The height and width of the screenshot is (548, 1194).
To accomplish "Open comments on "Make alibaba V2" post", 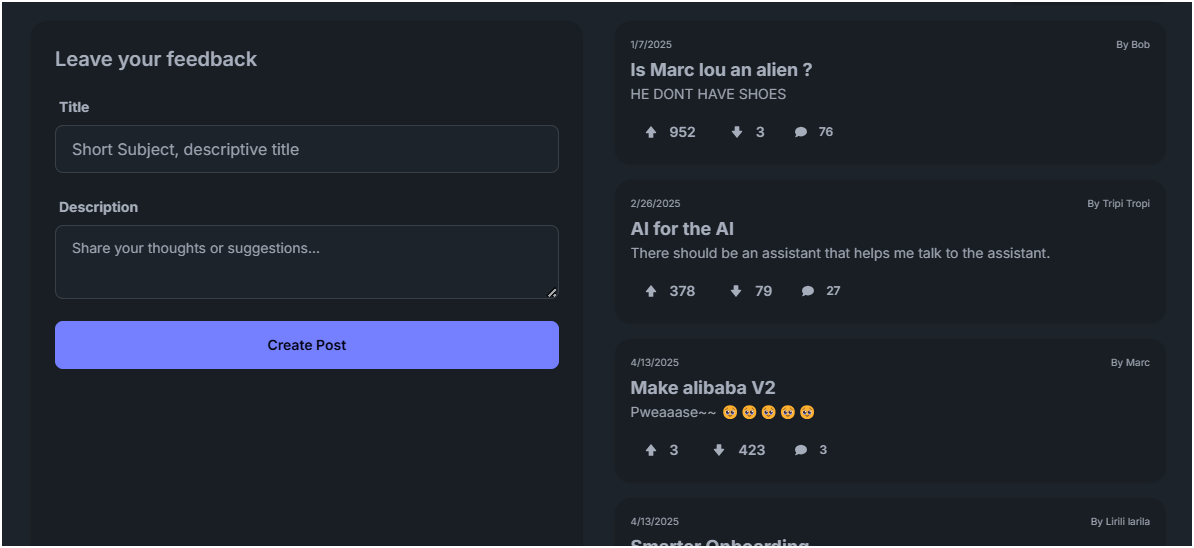I will coord(810,450).
